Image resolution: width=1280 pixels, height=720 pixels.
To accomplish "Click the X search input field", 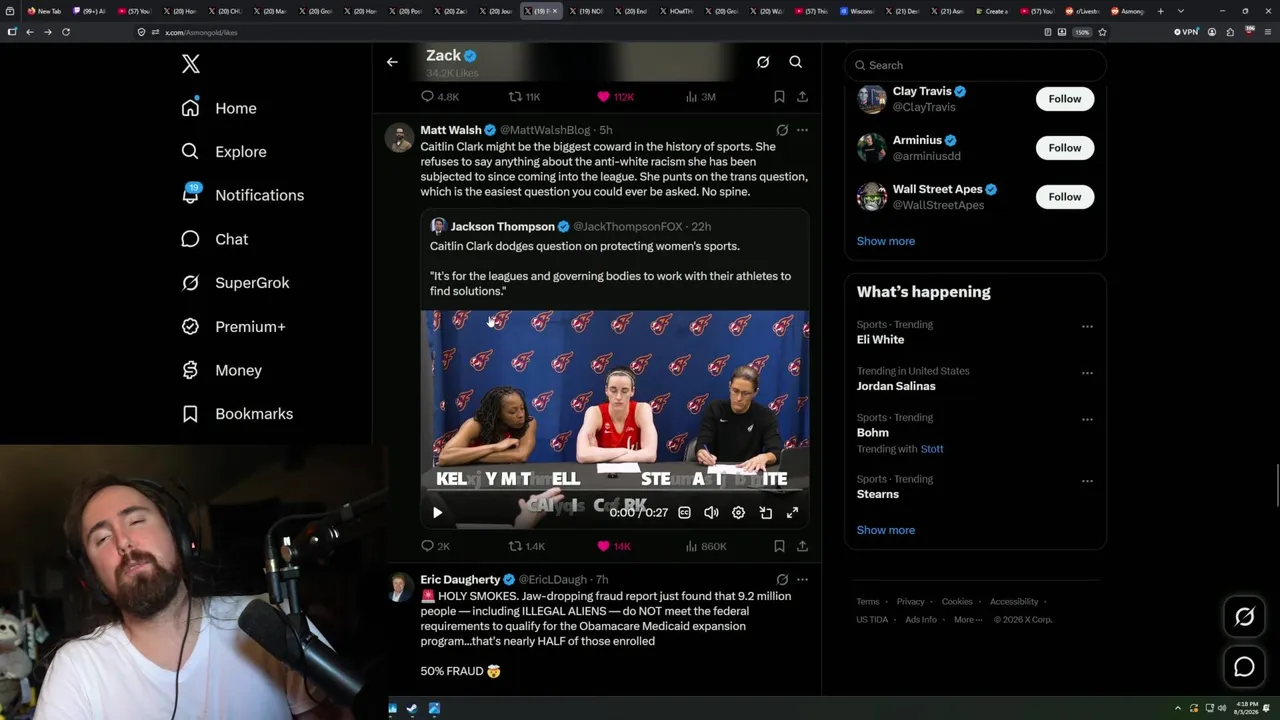I will (x=975, y=65).
